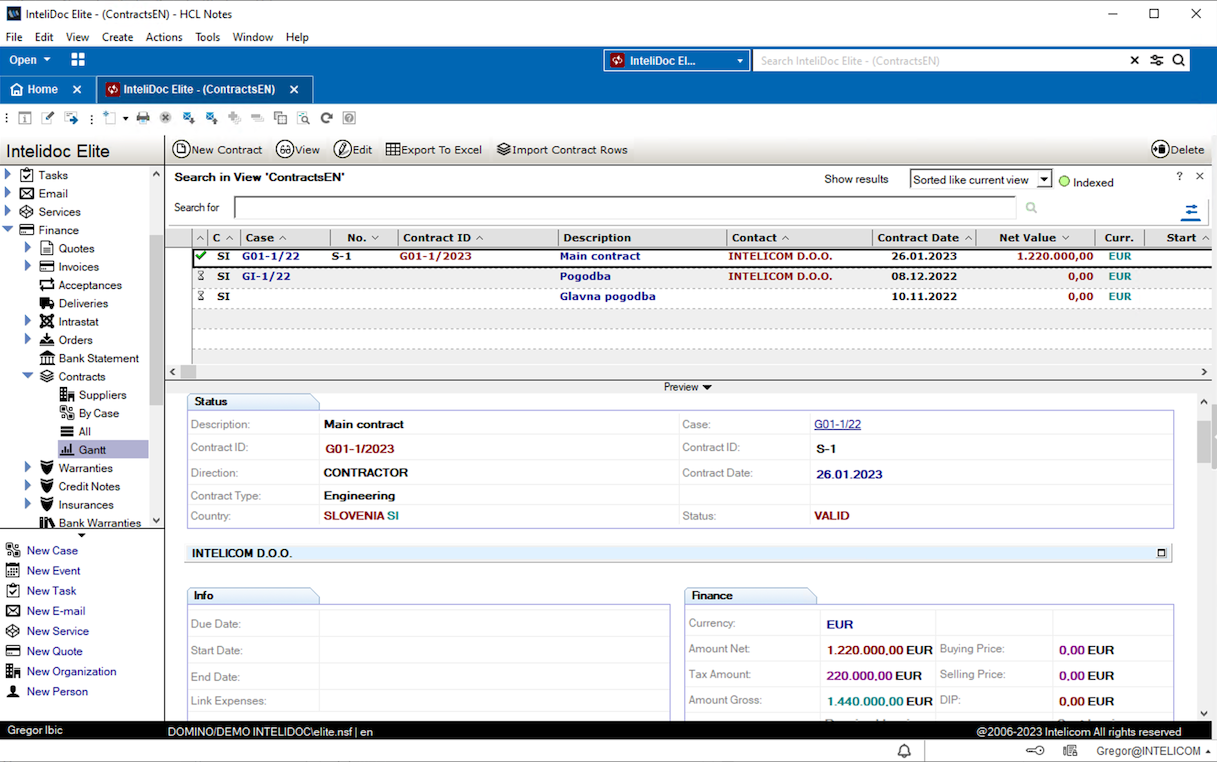Click New Quote shortcut
The height and width of the screenshot is (762, 1217).
click(45, 651)
